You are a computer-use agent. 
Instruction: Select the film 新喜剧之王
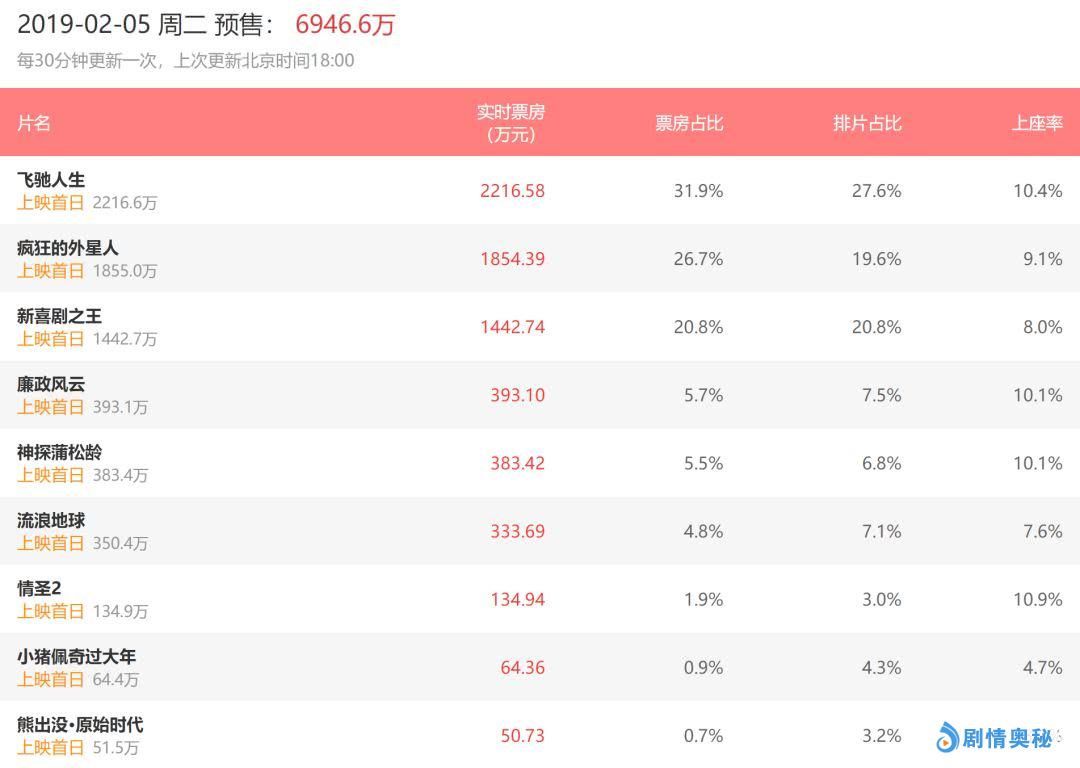pyautogui.click(x=59, y=316)
